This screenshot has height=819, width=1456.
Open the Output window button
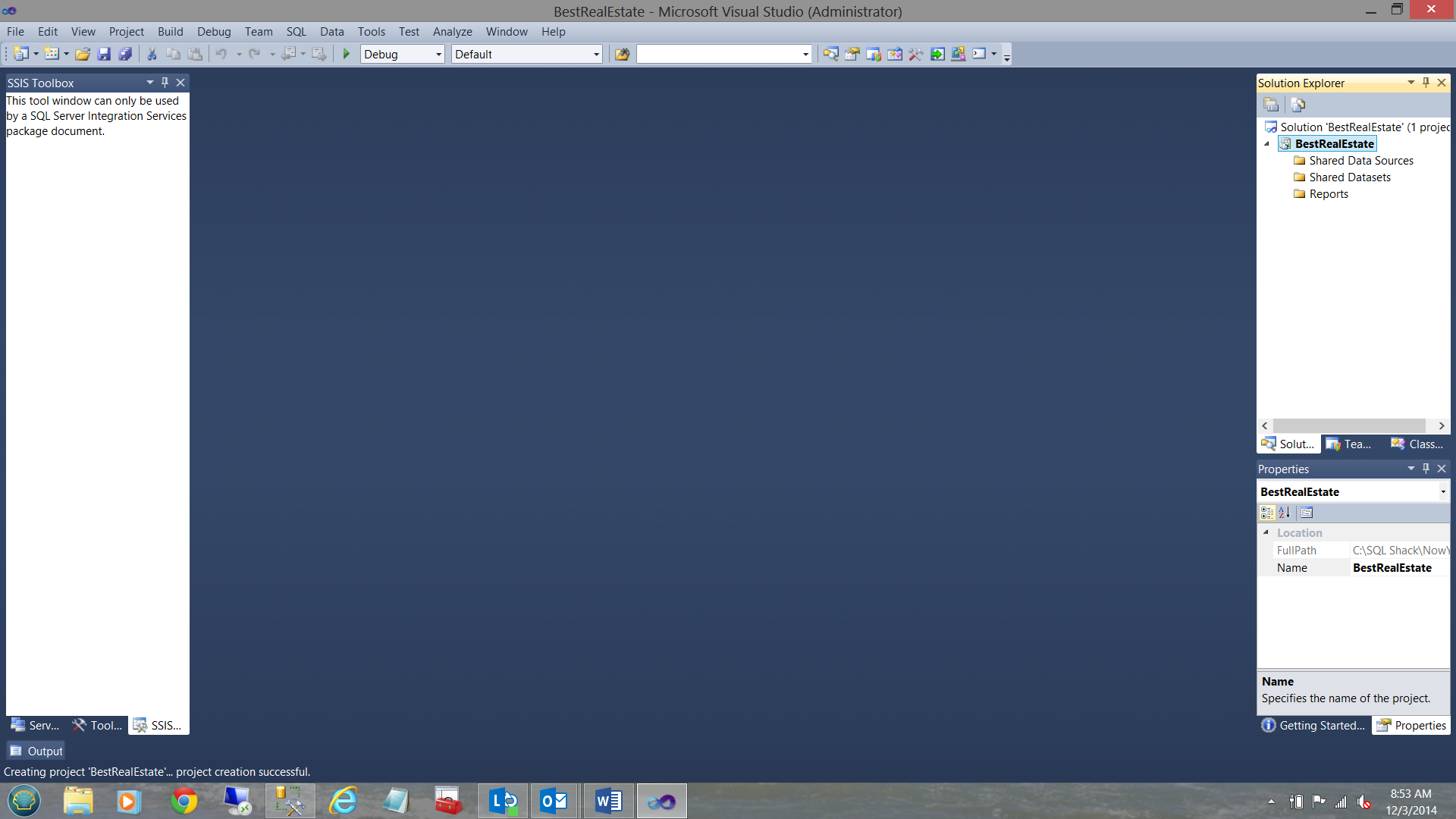point(36,751)
